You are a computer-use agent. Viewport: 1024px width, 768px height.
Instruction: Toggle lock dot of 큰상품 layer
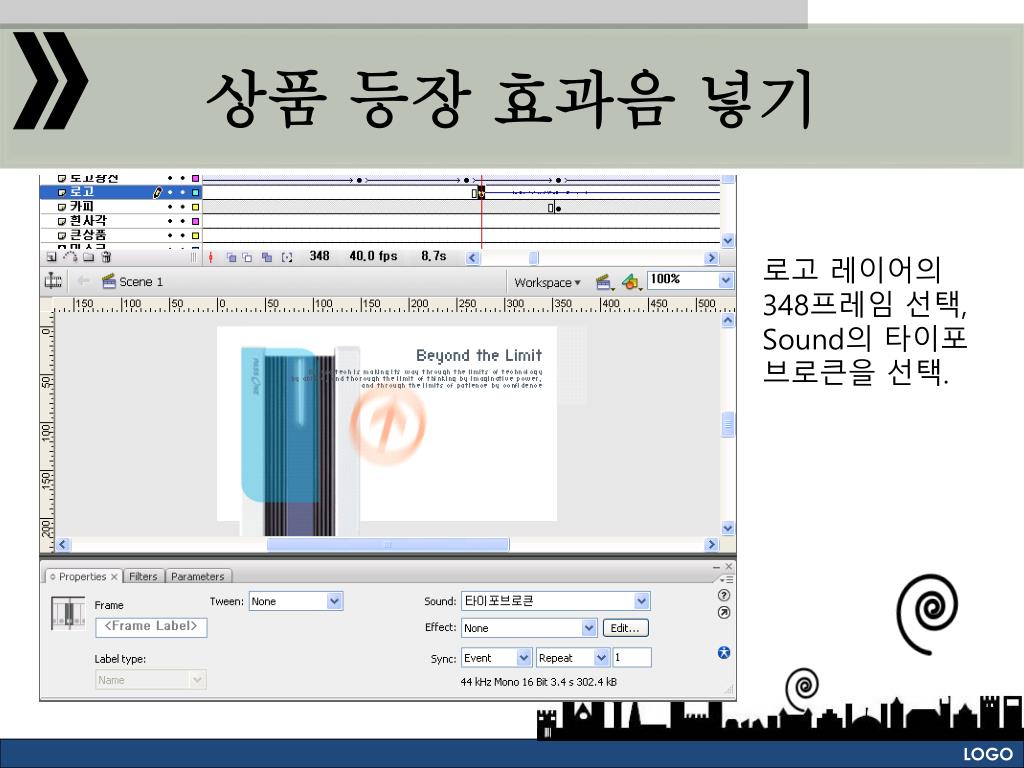[x=183, y=236]
